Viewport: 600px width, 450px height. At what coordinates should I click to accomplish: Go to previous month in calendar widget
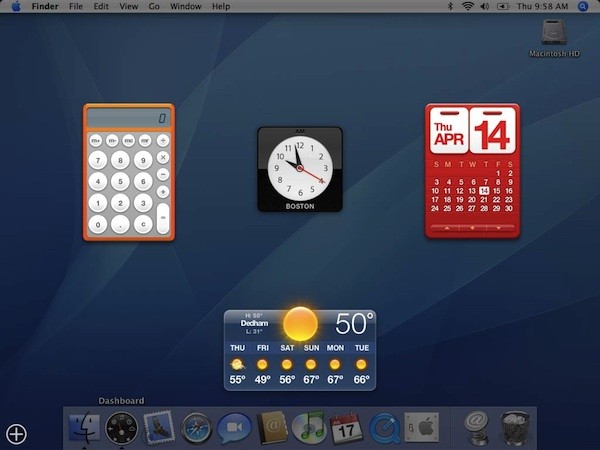tap(447, 228)
